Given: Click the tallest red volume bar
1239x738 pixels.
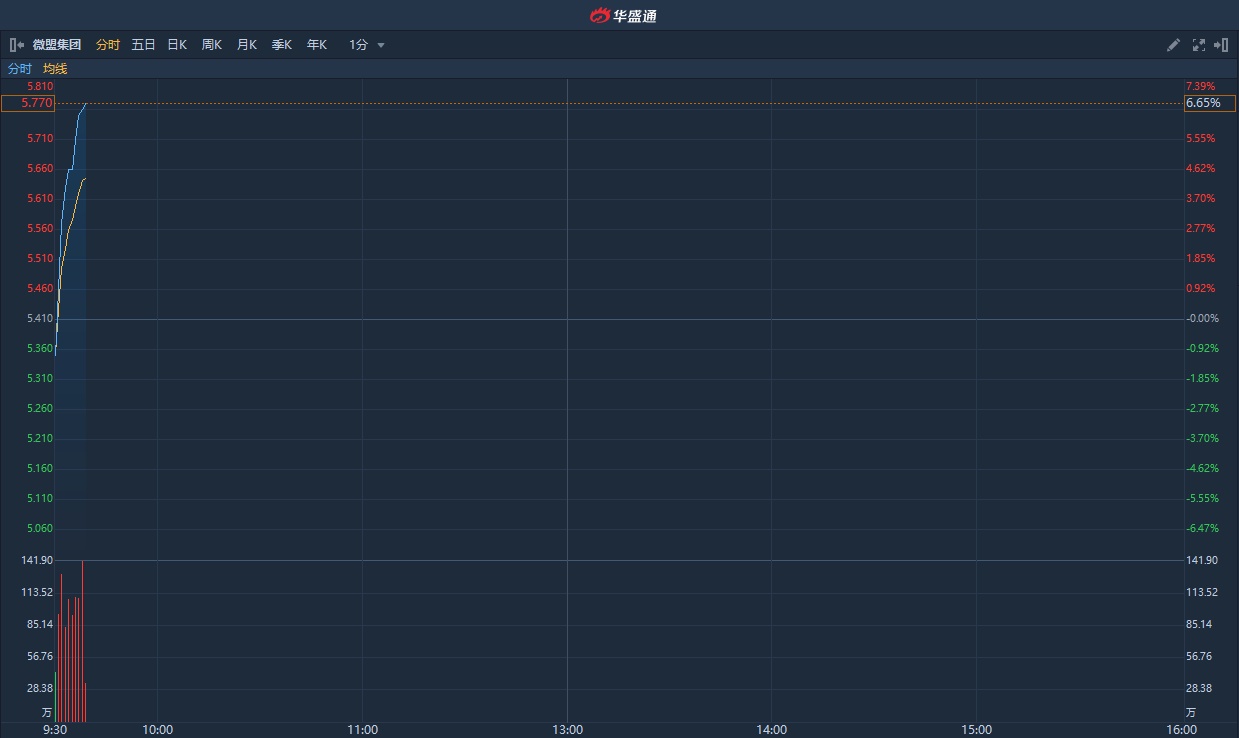Looking at the screenshot, I should (82, 640).
